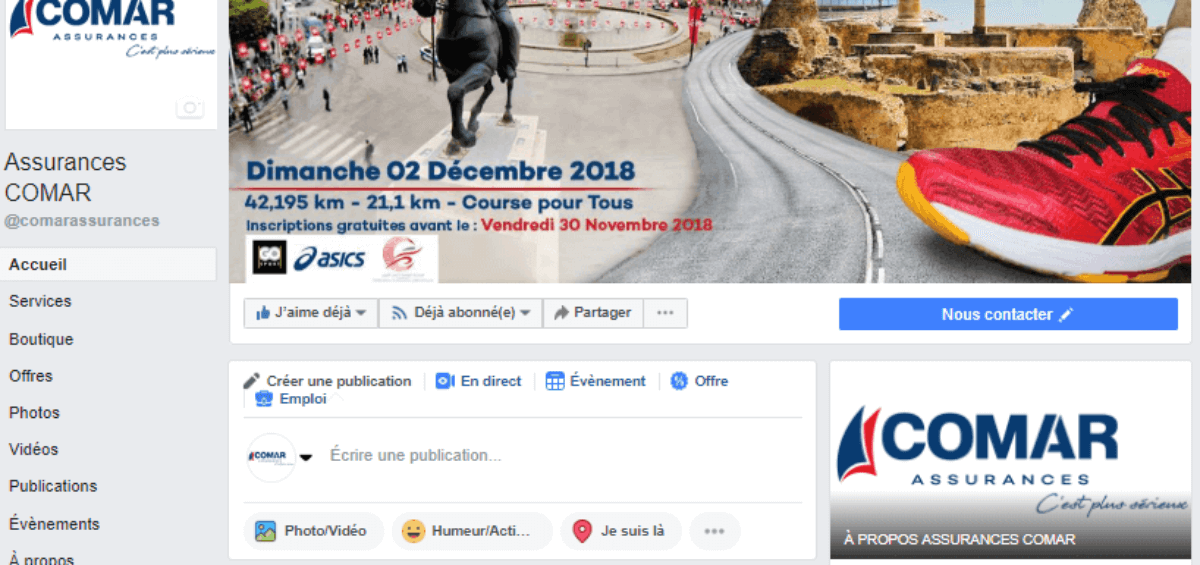The height and width of the screenshot is (565, 1200).
Task: Click the Humeur/Activité smiley icon
Action: (x=413, y=531)
